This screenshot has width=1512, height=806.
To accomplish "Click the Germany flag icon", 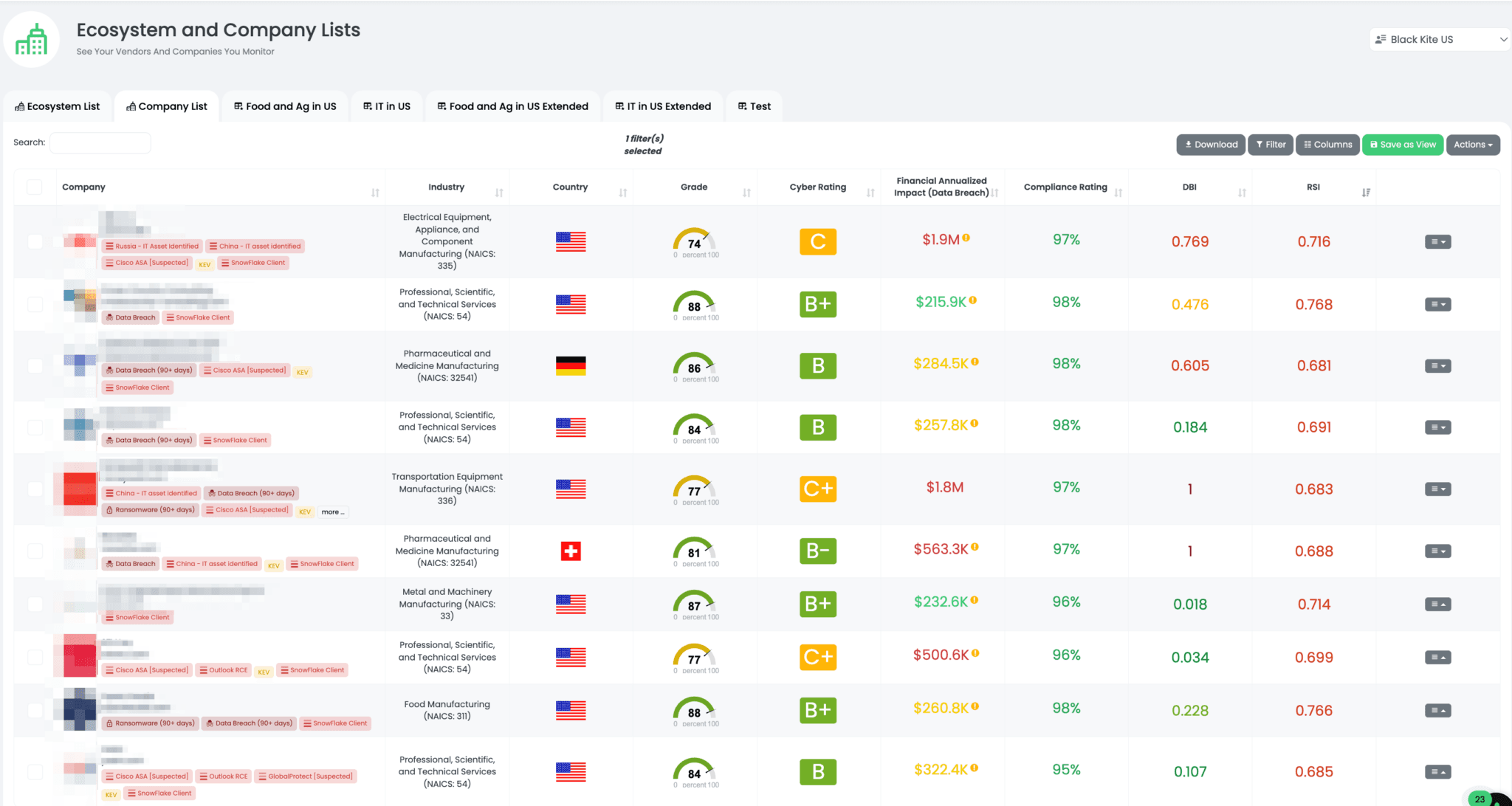I will [x=571, y=366].
